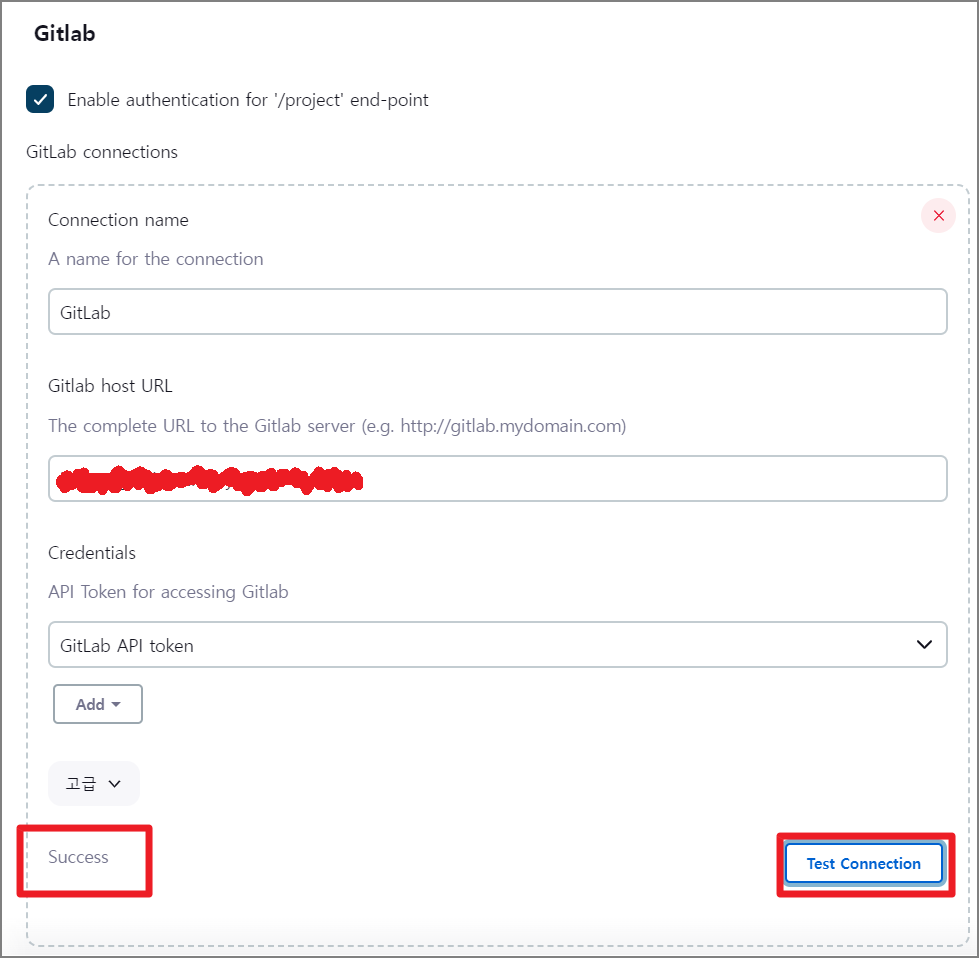Click the Gitlab host URL label
979x958 pixels.
(110, 386)
